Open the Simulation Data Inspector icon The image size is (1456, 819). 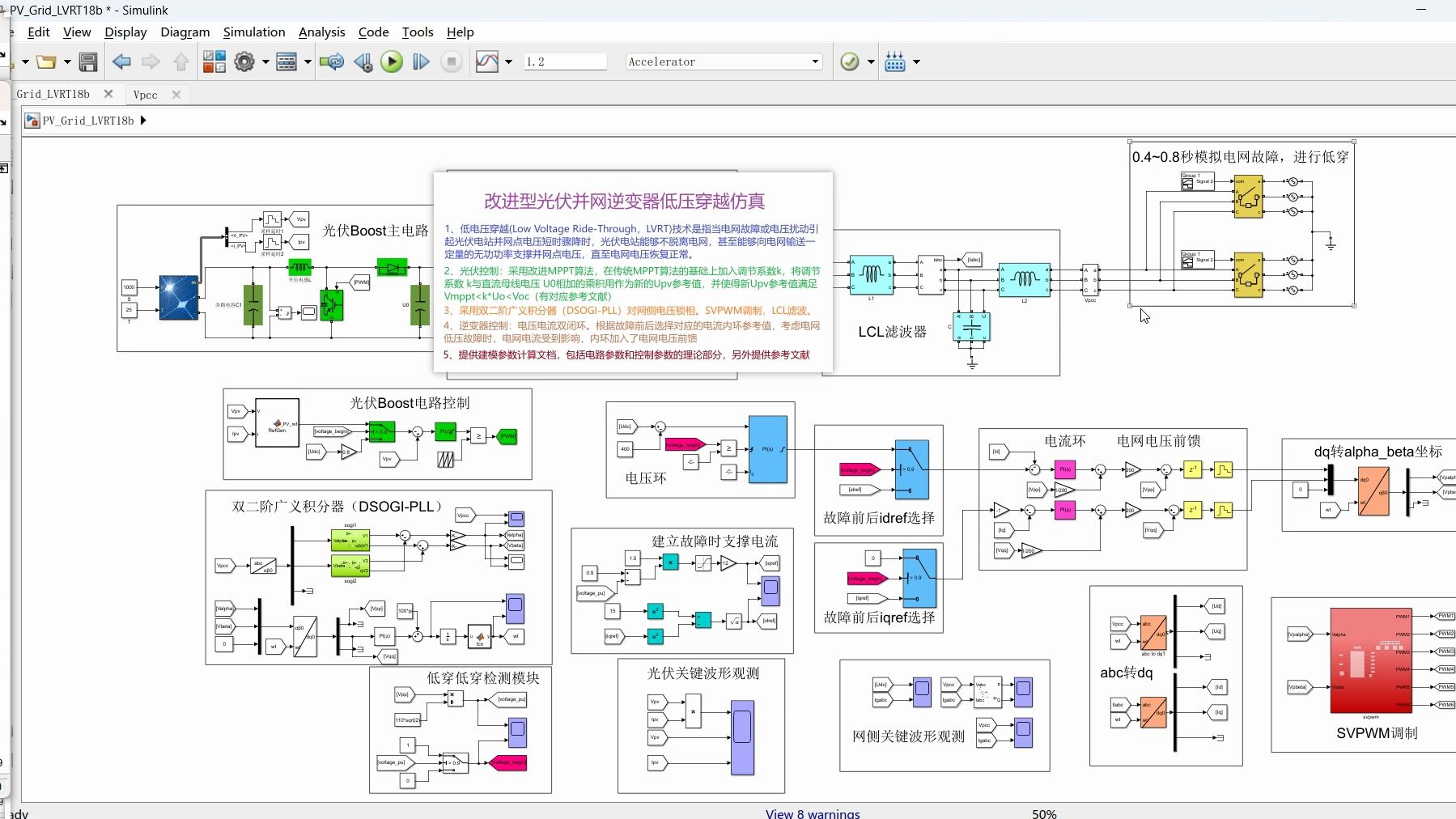pyautogui.click(x=487, y=62)
